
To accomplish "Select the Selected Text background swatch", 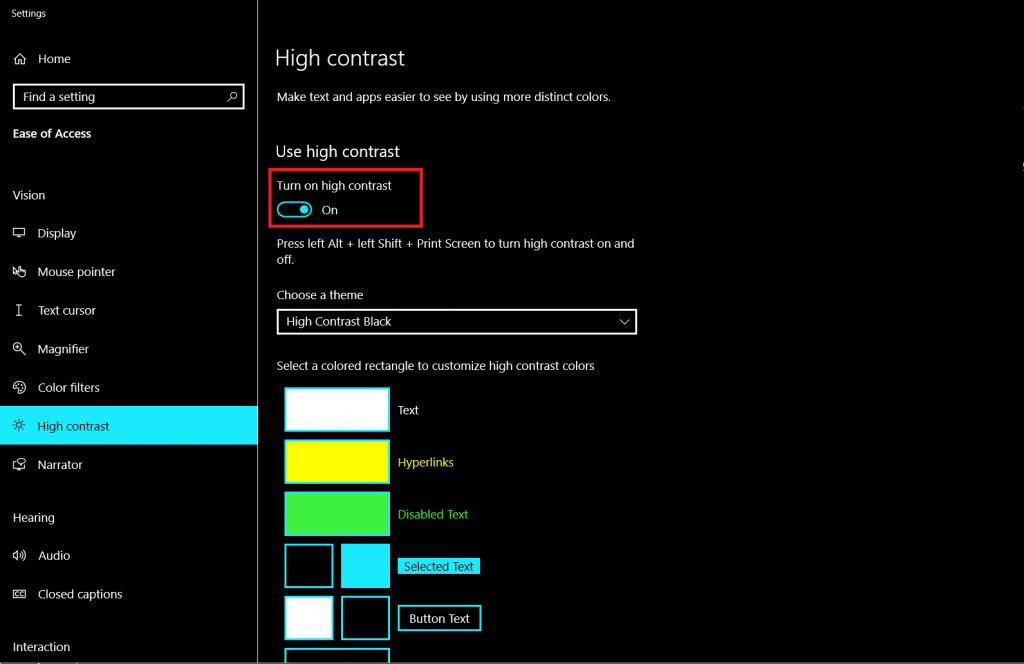I will (x=365, y=565).
